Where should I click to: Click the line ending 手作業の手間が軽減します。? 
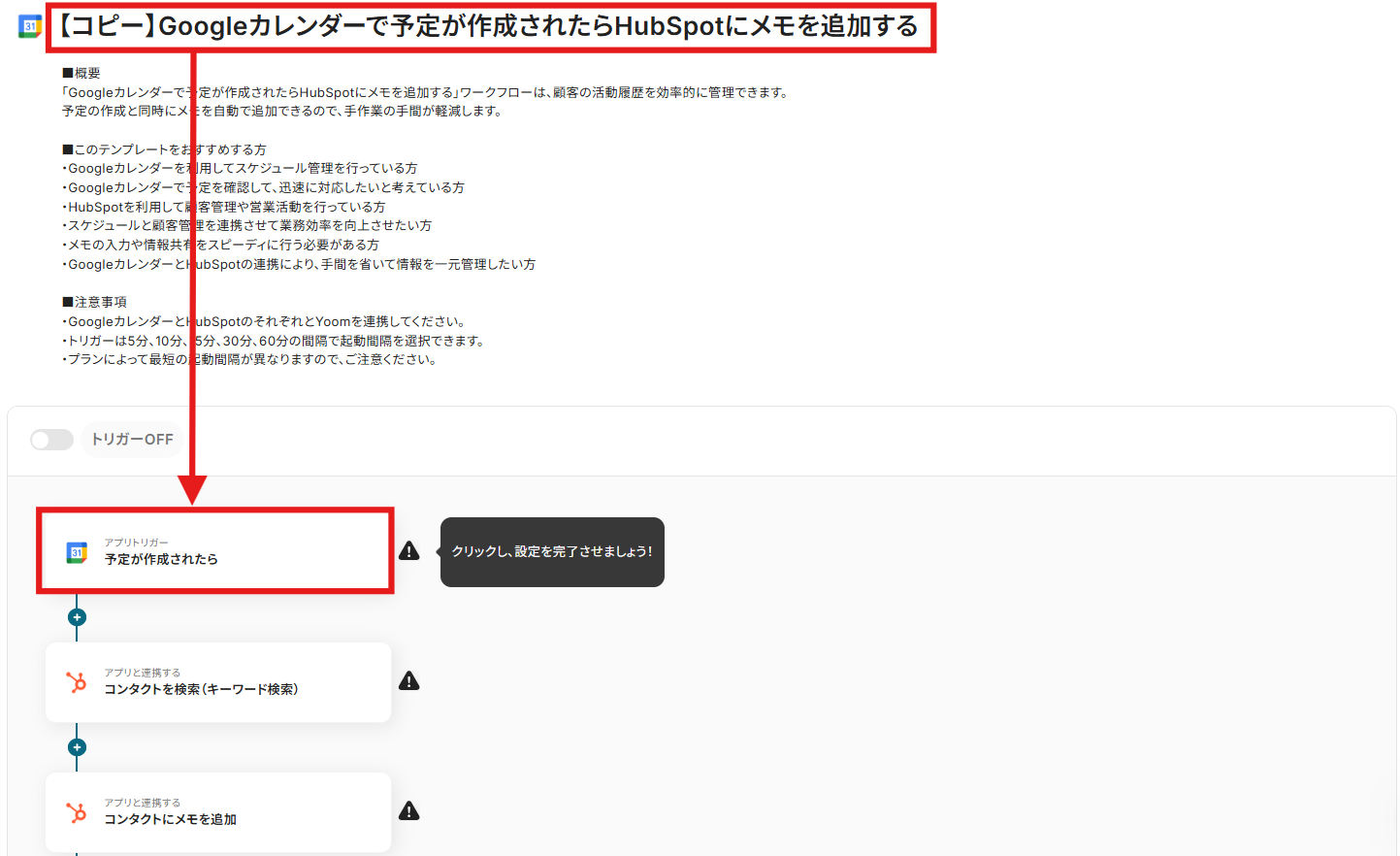tap(282, 112)
